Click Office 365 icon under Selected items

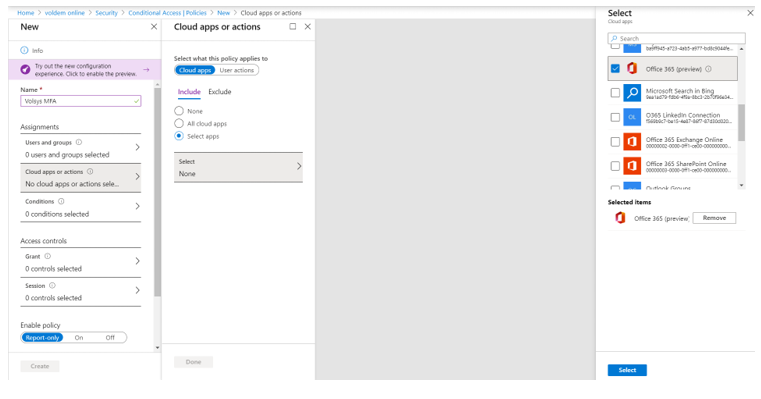click(x=620, y=218)
